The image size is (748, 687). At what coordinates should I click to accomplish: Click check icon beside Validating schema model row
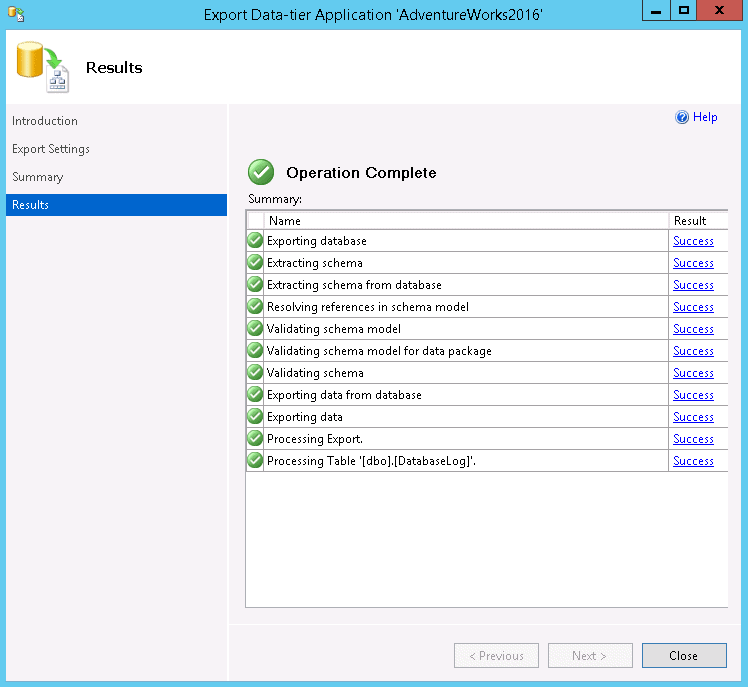tap(255, 328)
